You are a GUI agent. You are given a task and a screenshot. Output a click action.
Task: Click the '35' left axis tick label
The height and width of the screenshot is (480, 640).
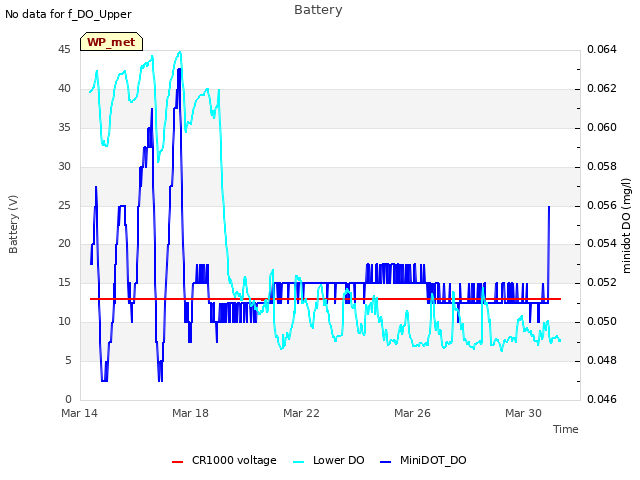click(64, 128)
